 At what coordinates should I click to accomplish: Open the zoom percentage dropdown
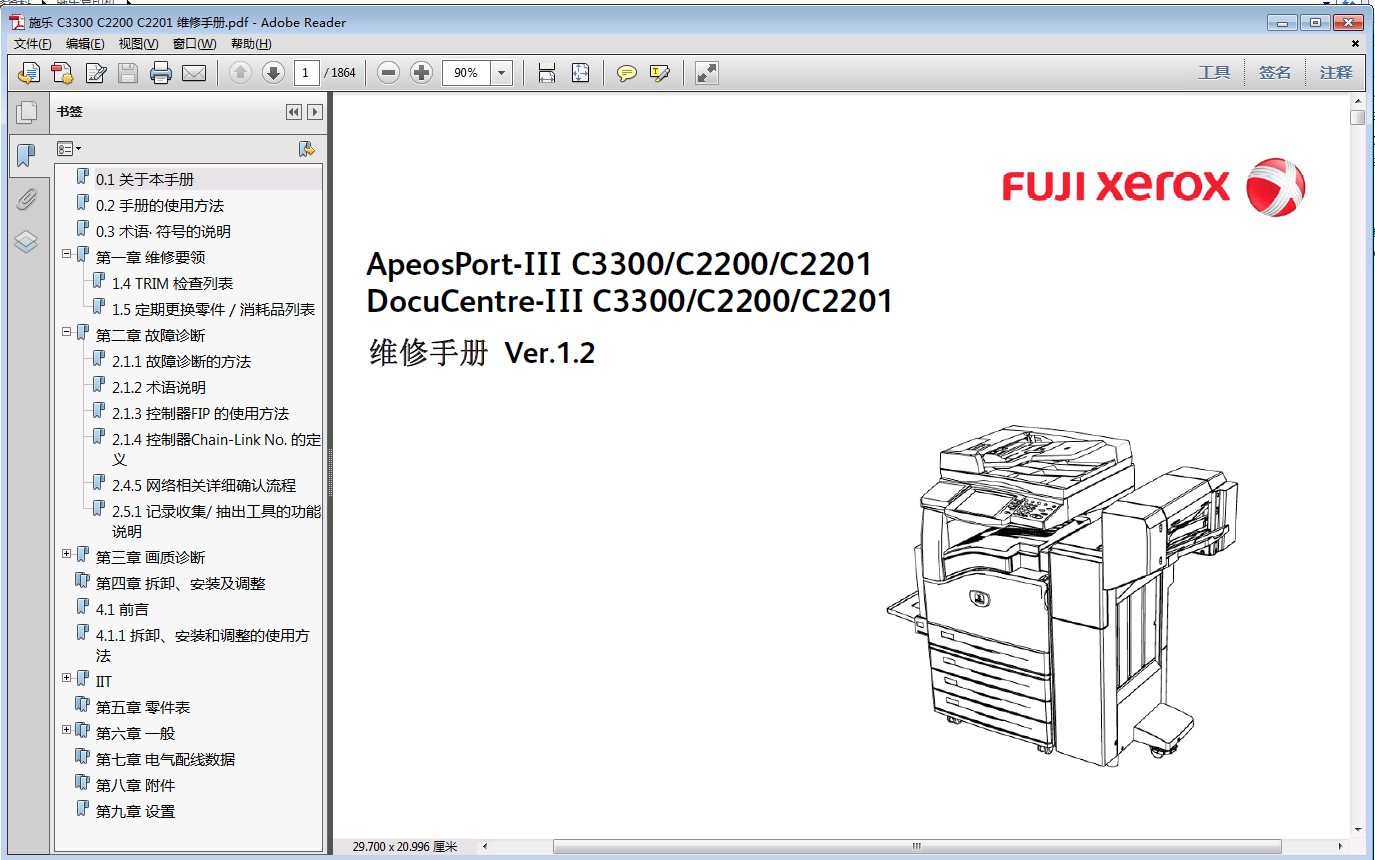pos(501,73)
